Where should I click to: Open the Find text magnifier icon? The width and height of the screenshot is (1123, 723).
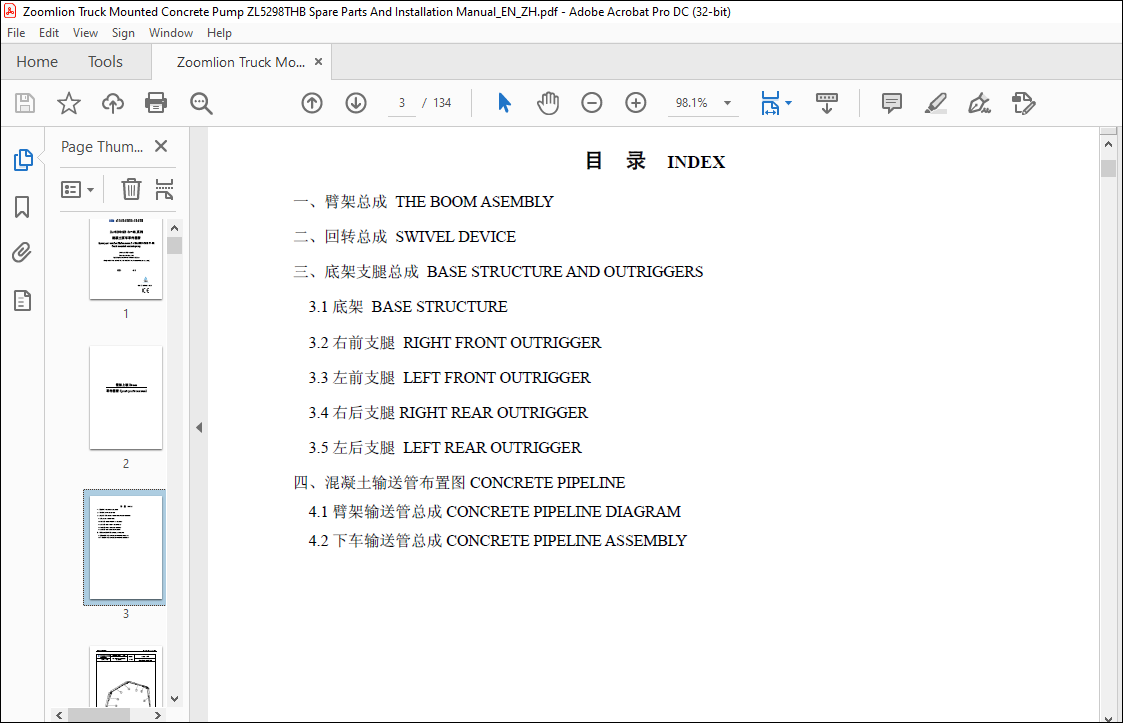201,103
